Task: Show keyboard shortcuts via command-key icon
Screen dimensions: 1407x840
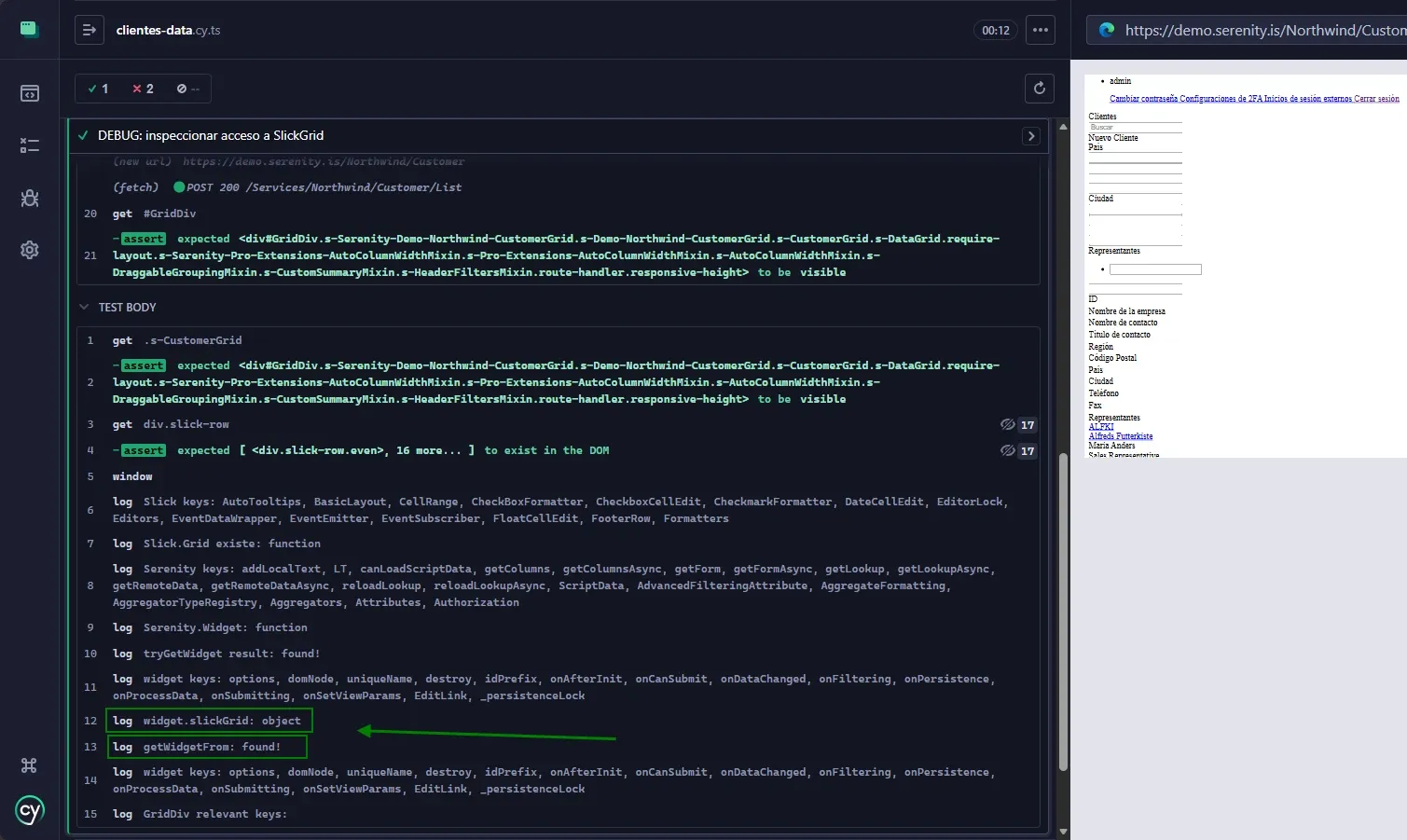Action: (x=29, y=765)
